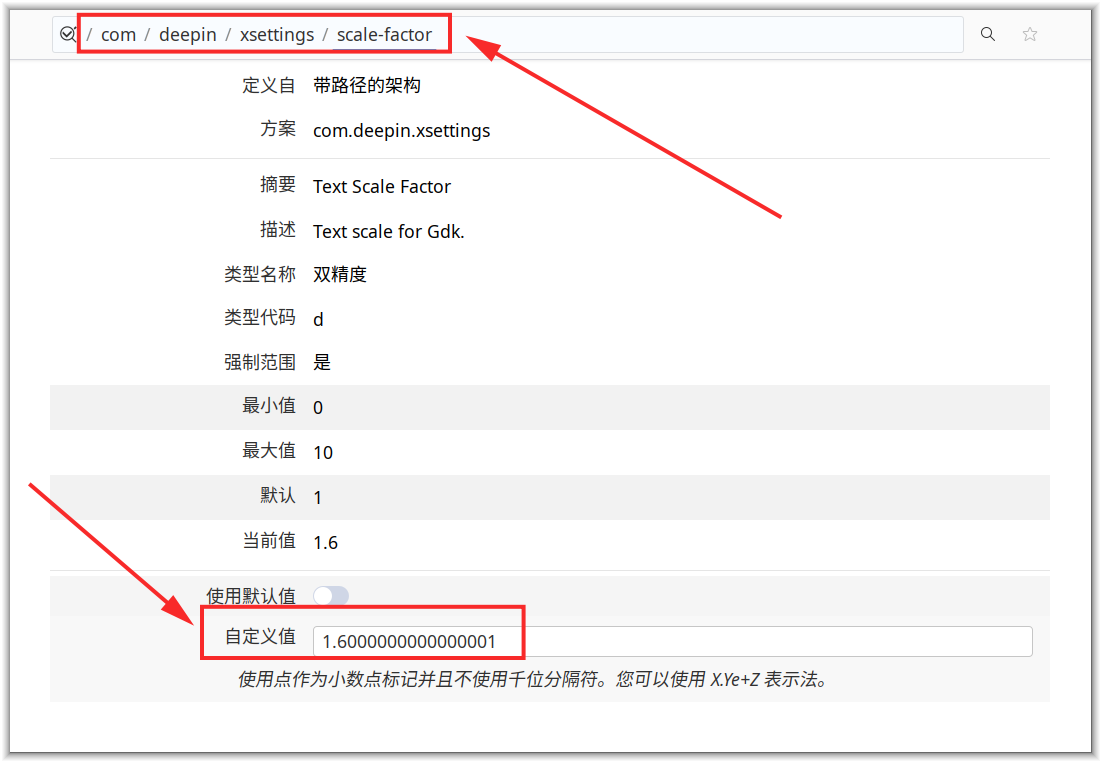This screenshot has width=1101, height=762.
Task: Click the star to add scale-factor to favorites
Action: (x=1029, y=33)
